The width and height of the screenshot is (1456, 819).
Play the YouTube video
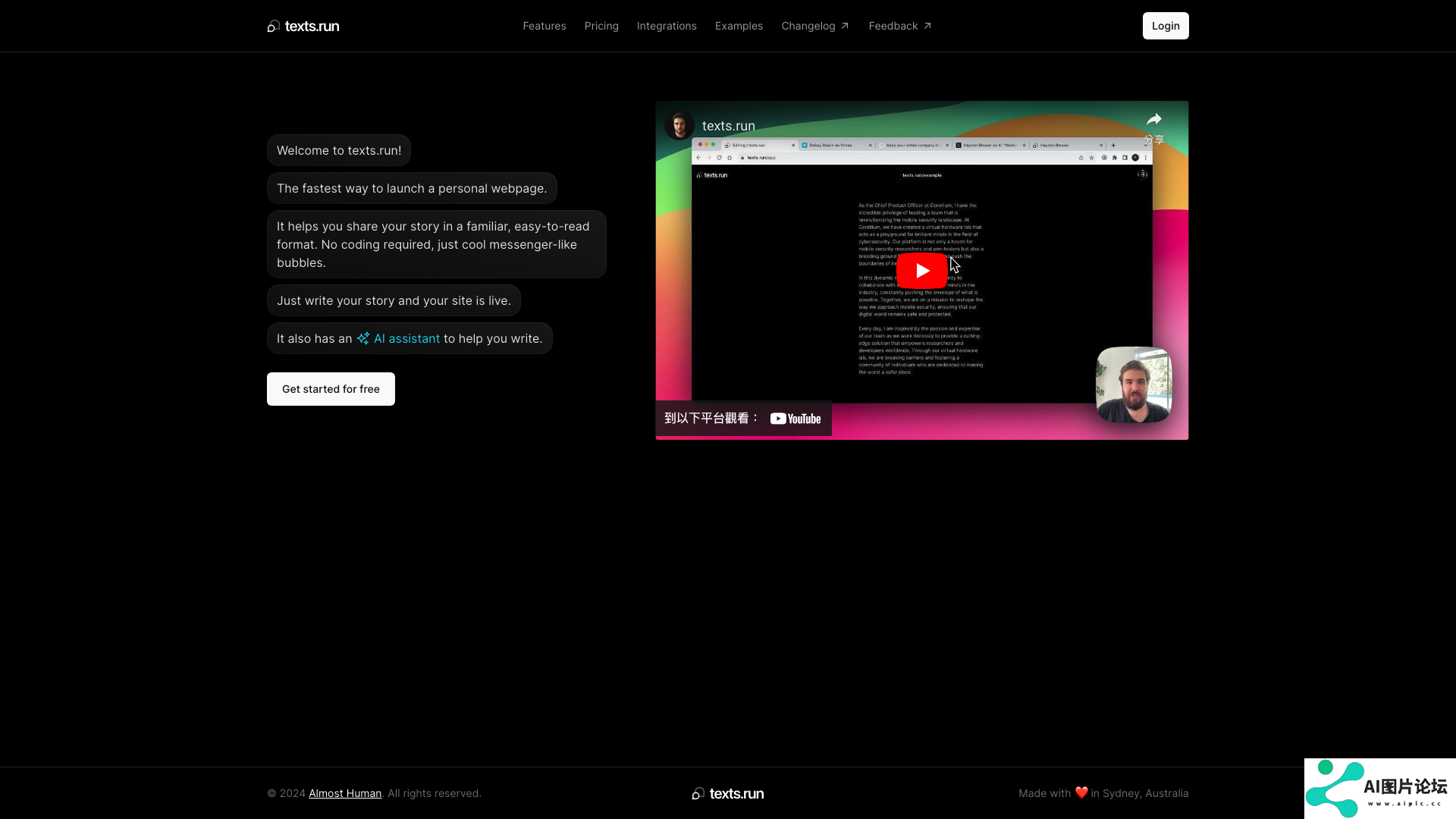921,271
